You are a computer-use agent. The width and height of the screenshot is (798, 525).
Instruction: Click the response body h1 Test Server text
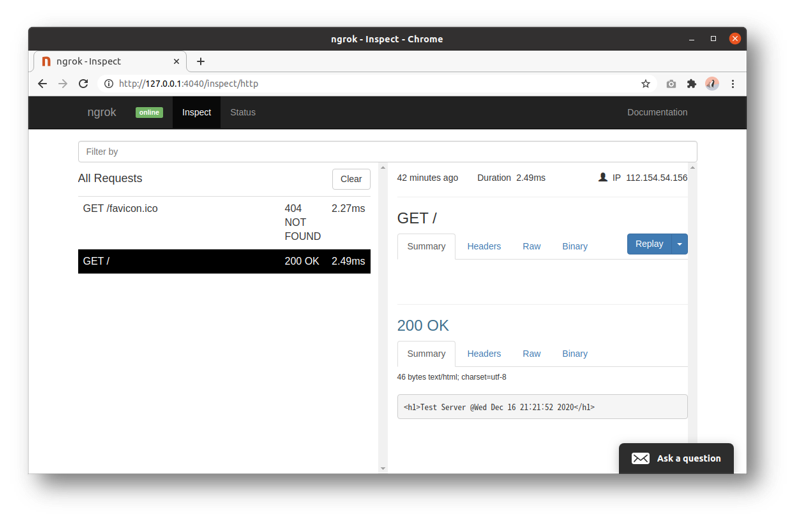[499, 407]
